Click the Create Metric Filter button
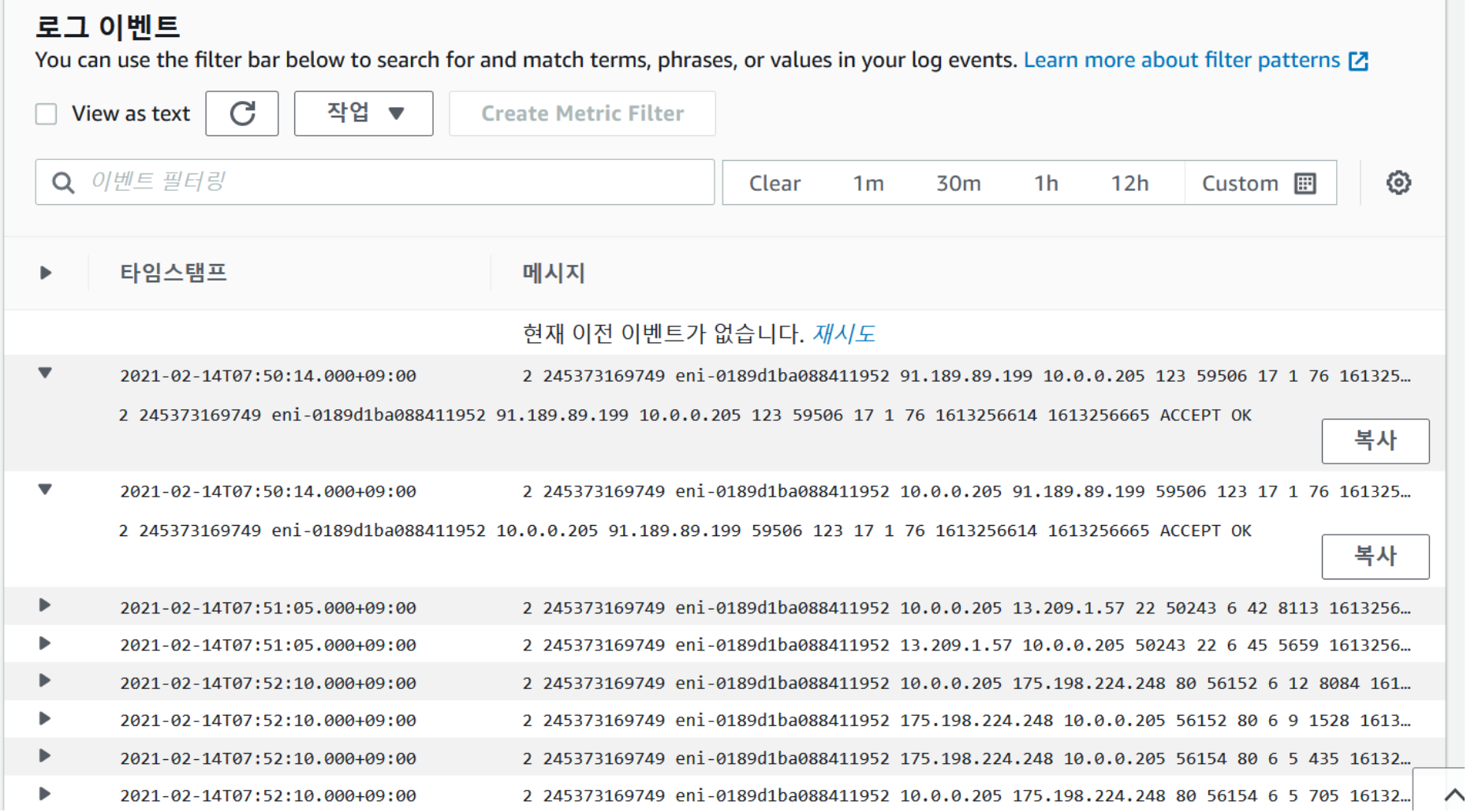Screen dimensions: 1467x812 pos(582,114)
